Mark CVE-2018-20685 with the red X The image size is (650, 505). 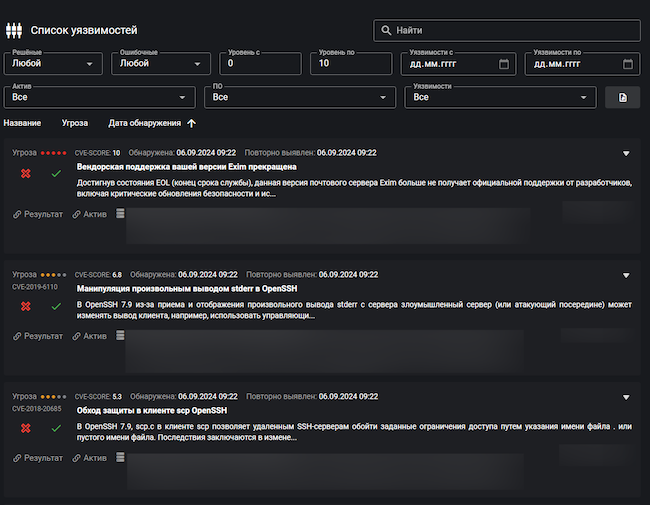pos(25,428)
